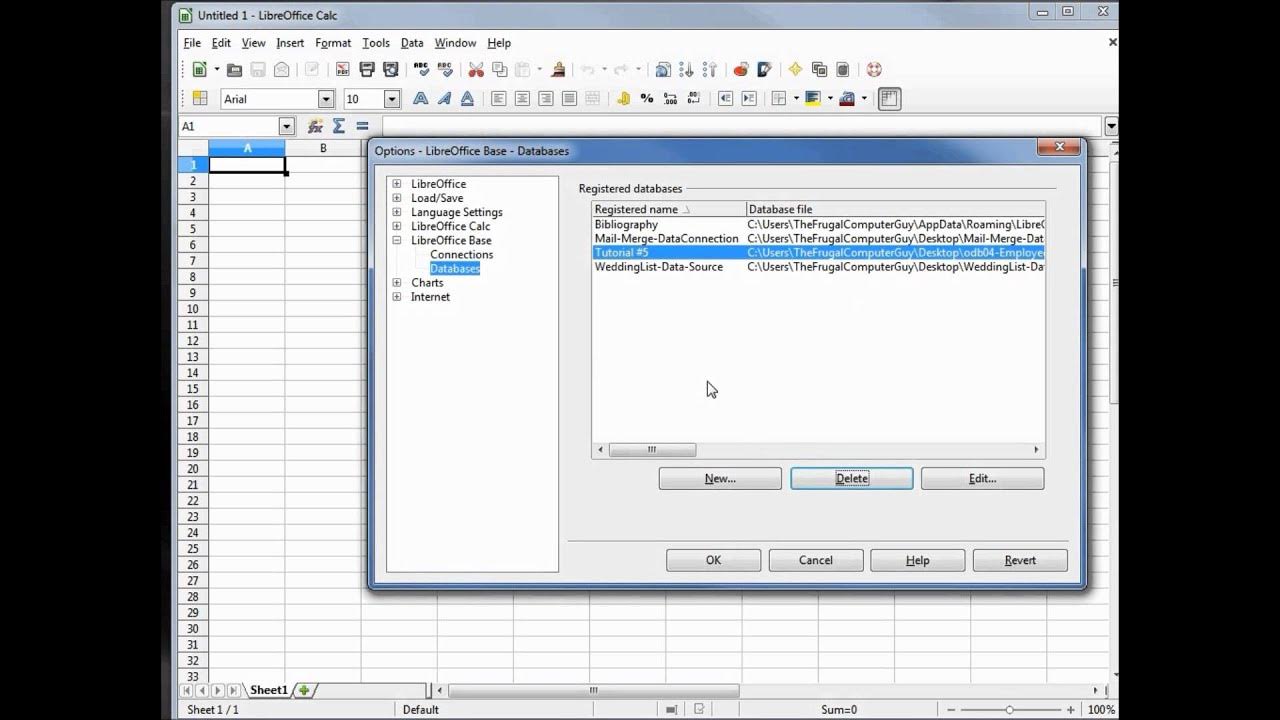Click the Print icon in the toolbar
This screenshot has width=1280, height=720.
[x=366, y=70]
